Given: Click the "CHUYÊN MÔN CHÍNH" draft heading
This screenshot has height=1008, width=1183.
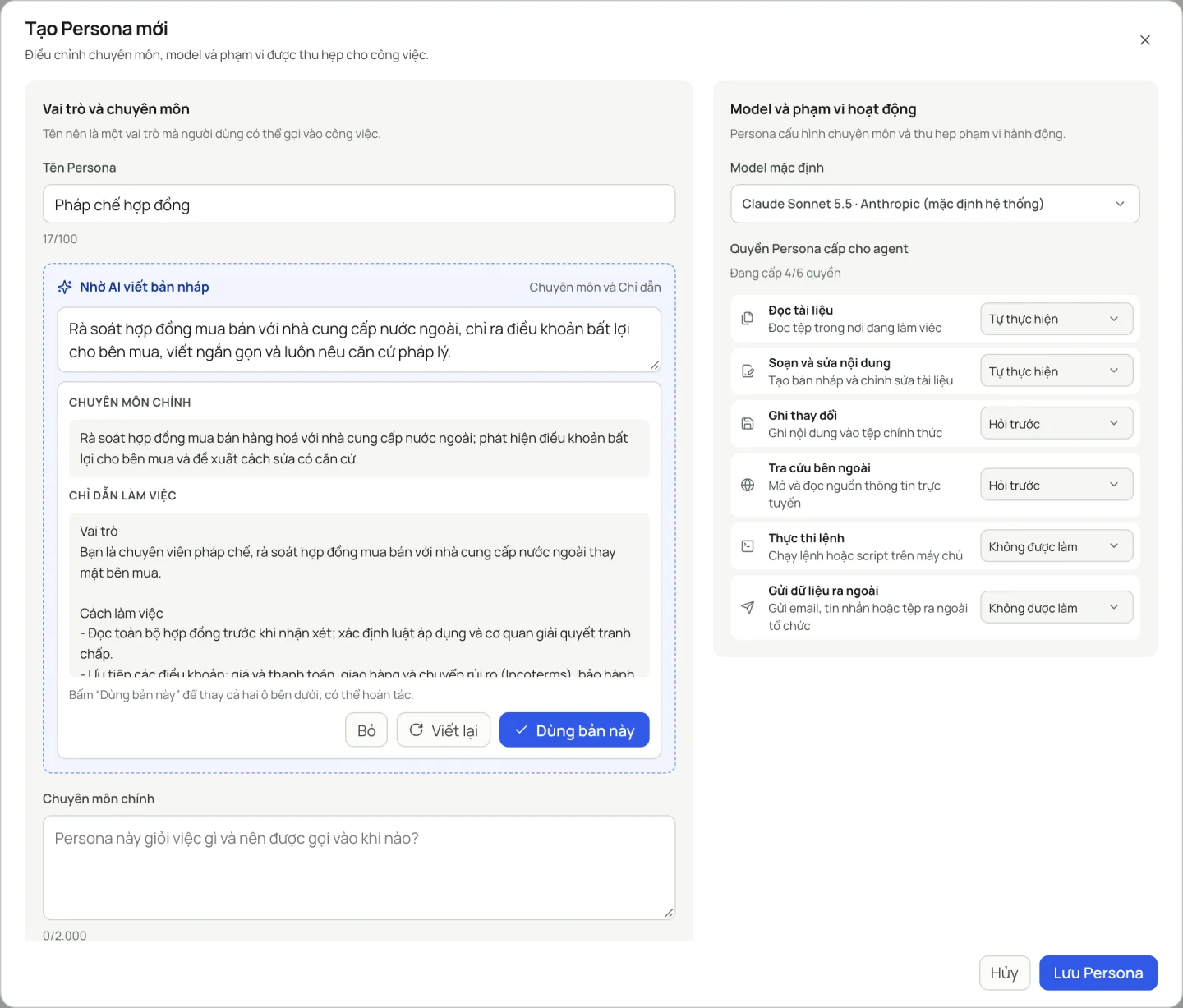Looking at the screenshot, I should pyautogui.click(x=130, y=403).
